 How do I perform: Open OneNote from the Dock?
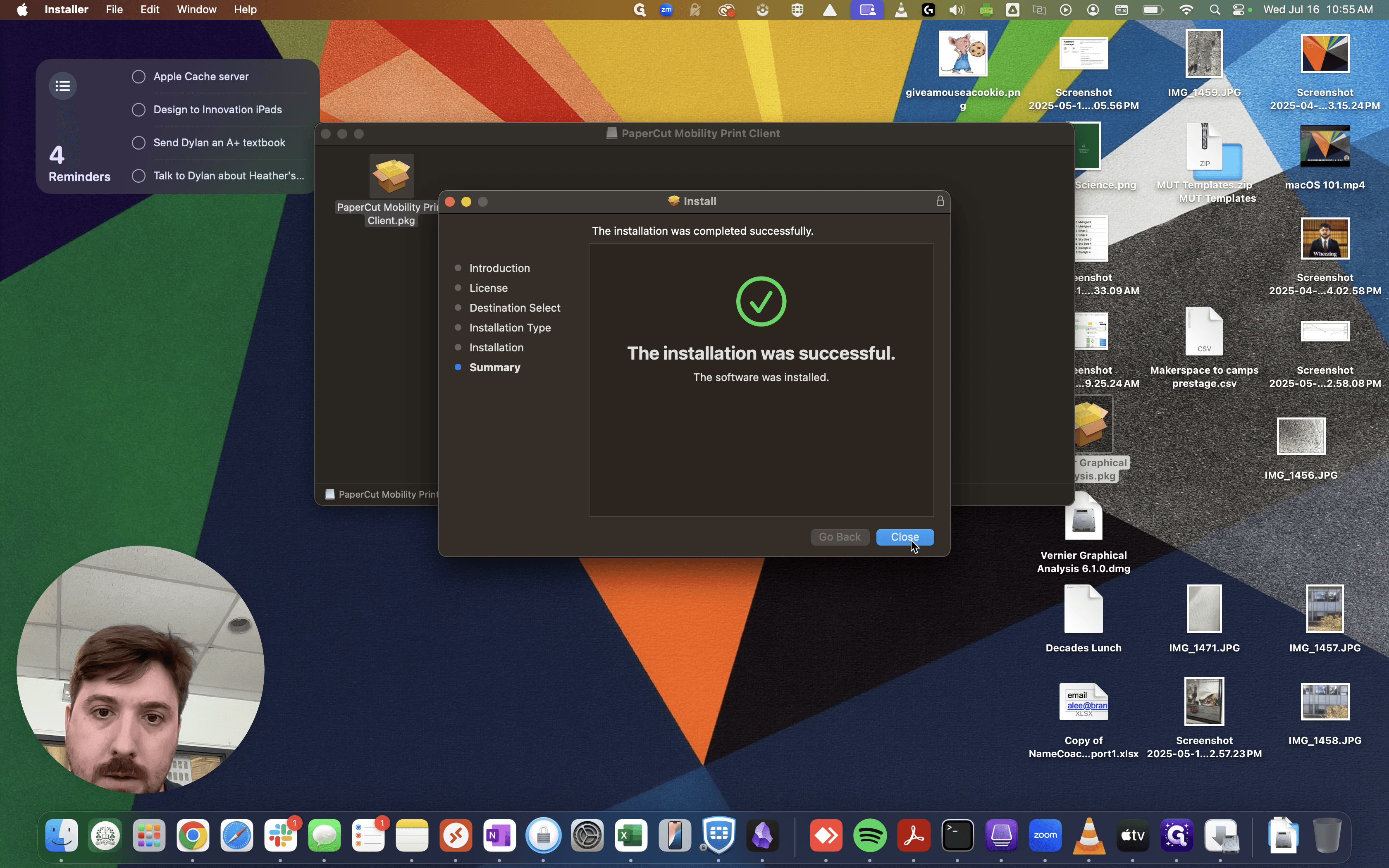pos(499,835)
